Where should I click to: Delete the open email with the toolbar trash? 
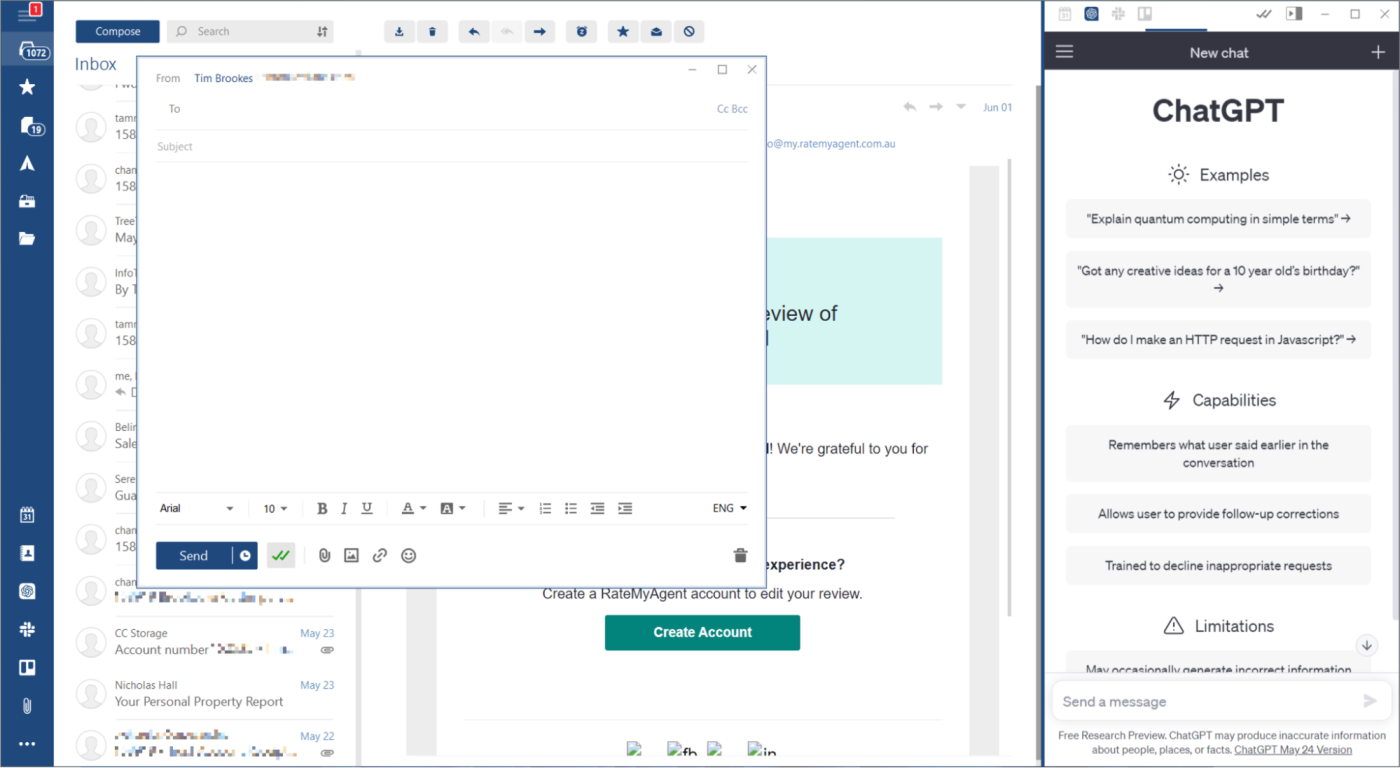pyautogui.click(x=432, y=32)
